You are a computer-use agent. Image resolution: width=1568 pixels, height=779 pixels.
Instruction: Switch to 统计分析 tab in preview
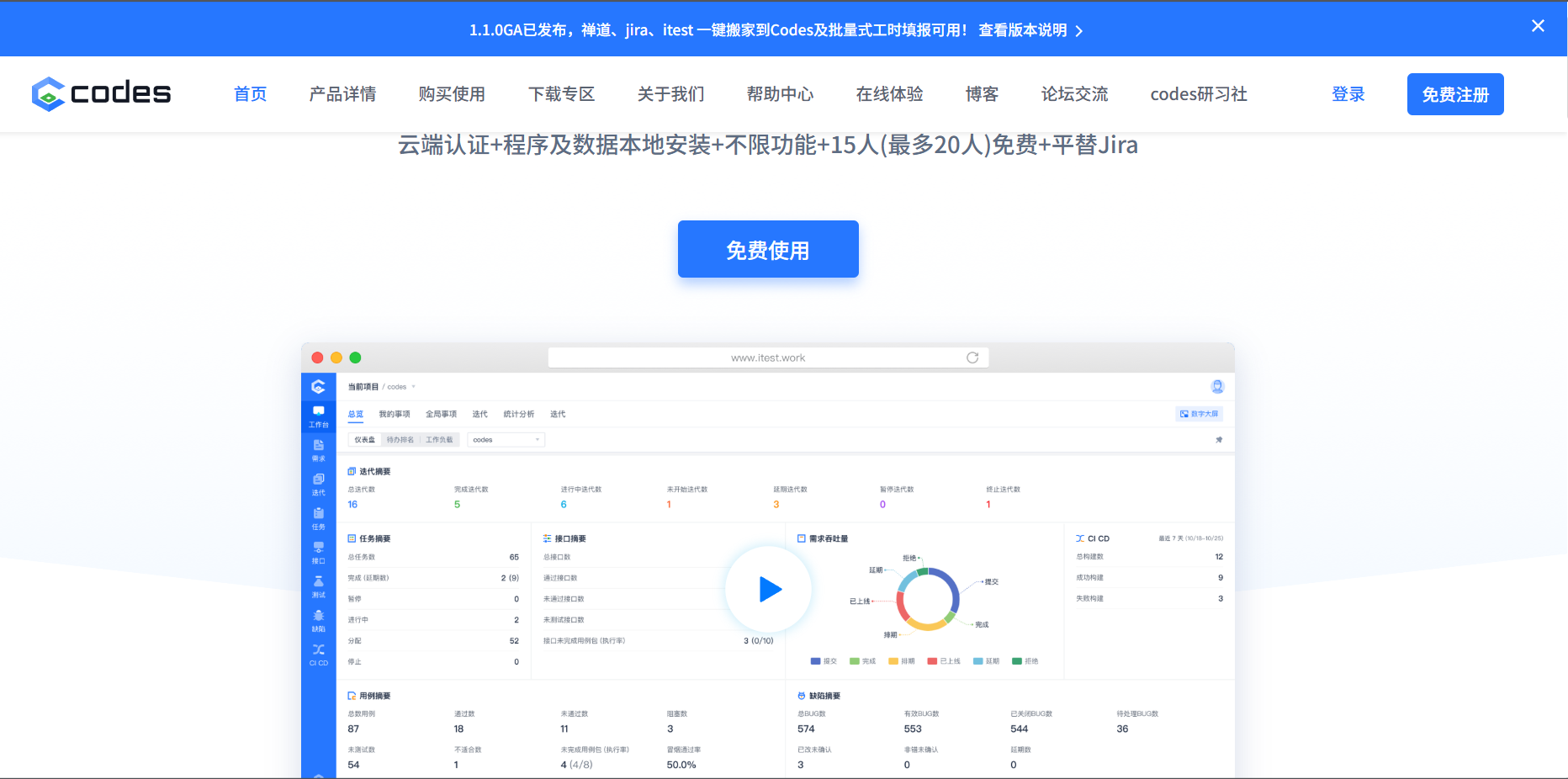point(518,414)
